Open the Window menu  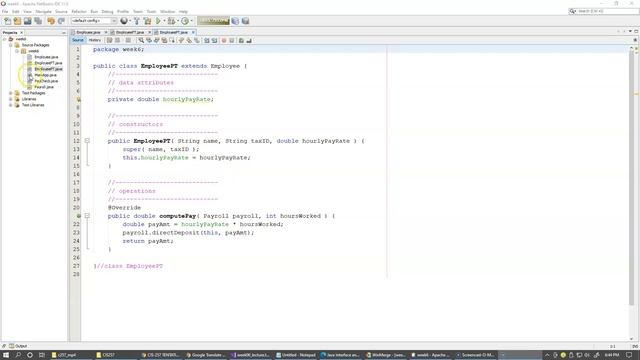tap(167, 11)
